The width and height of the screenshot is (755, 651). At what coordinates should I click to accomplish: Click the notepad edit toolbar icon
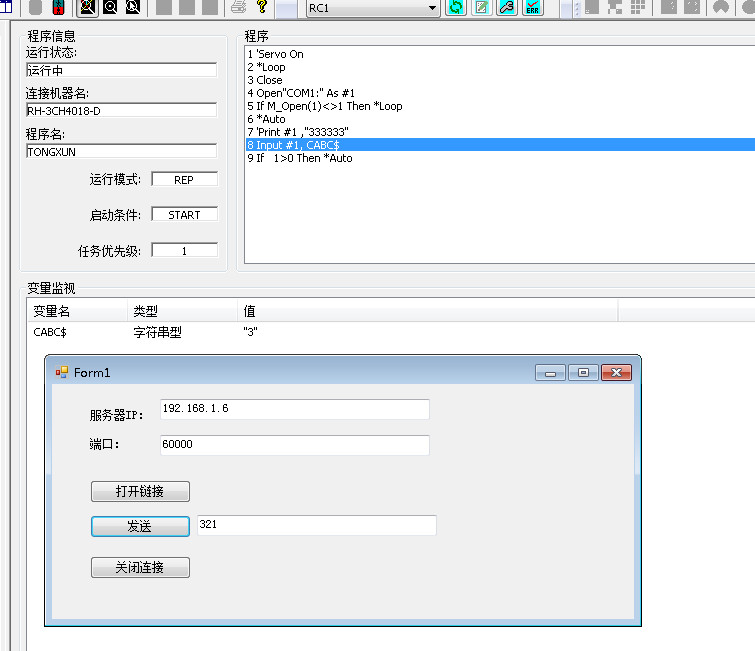click(481, 8)
